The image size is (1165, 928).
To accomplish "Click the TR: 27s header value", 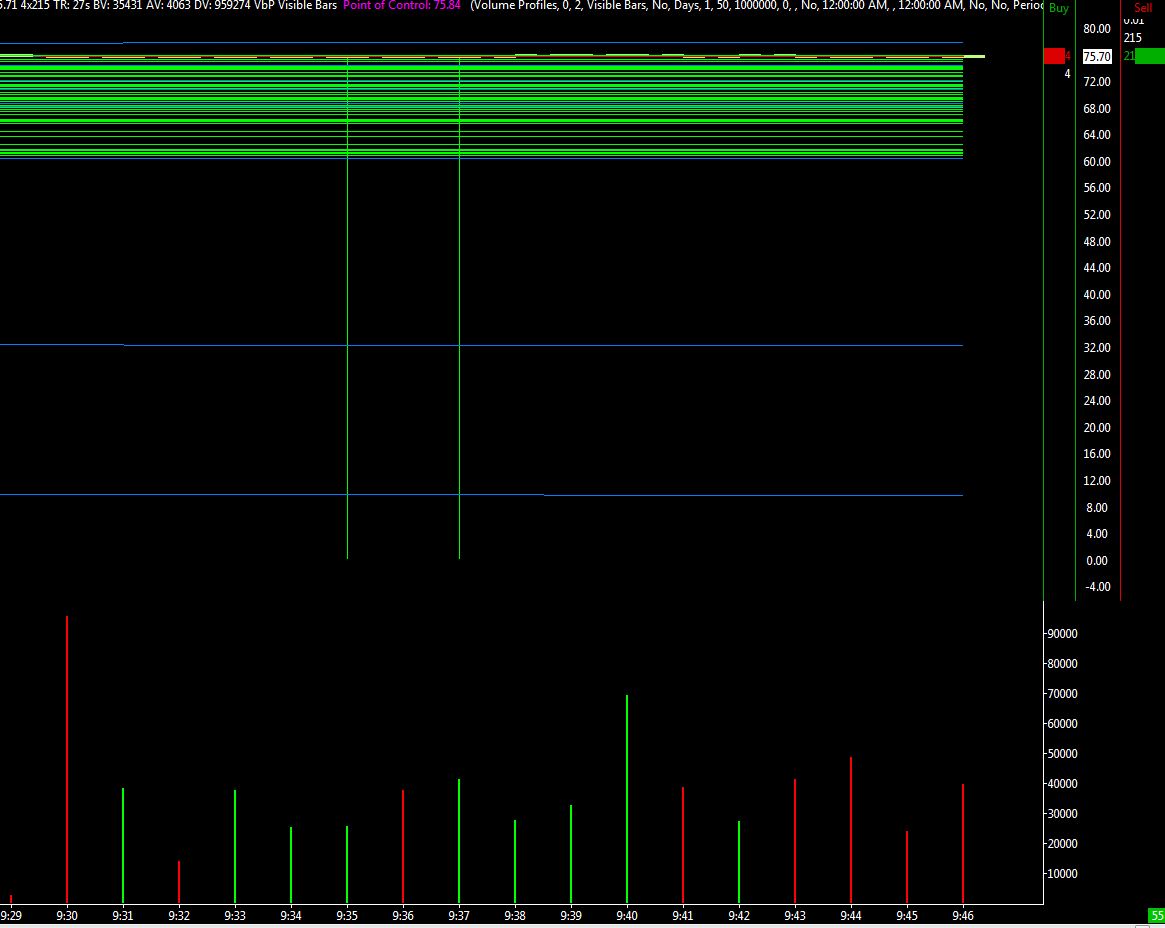I will click(x=71, y=5).
